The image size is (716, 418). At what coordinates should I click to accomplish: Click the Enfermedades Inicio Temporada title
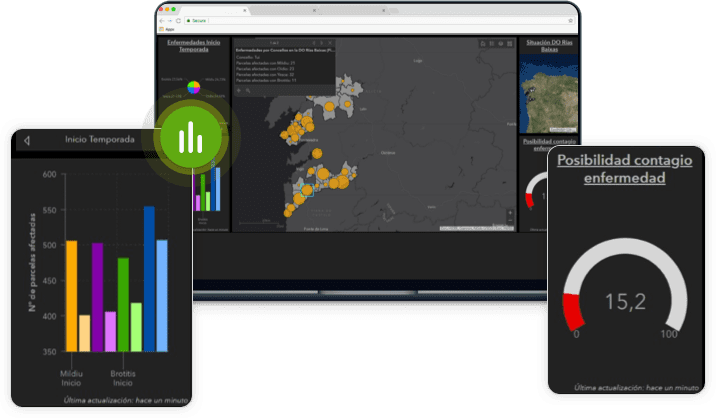click(x=194, y=46)
